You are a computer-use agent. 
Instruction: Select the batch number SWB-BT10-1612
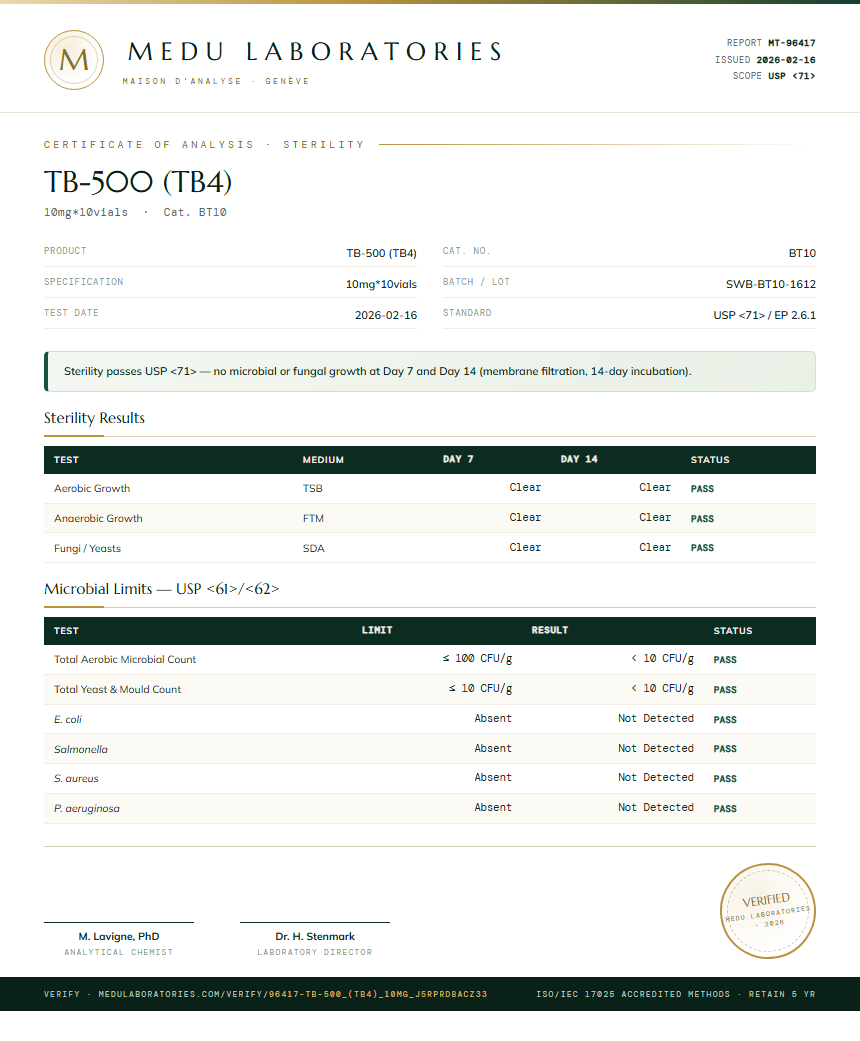click(770, 284)
